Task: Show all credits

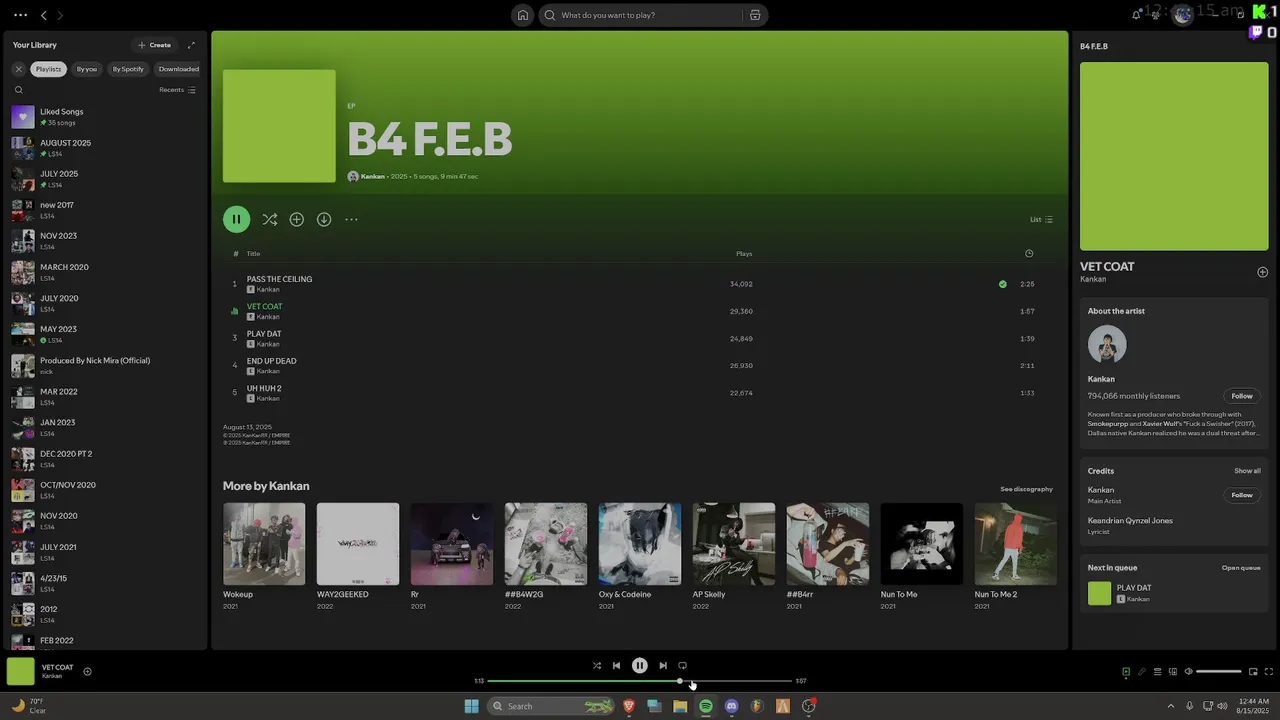Action: (x=1247, y=471)
